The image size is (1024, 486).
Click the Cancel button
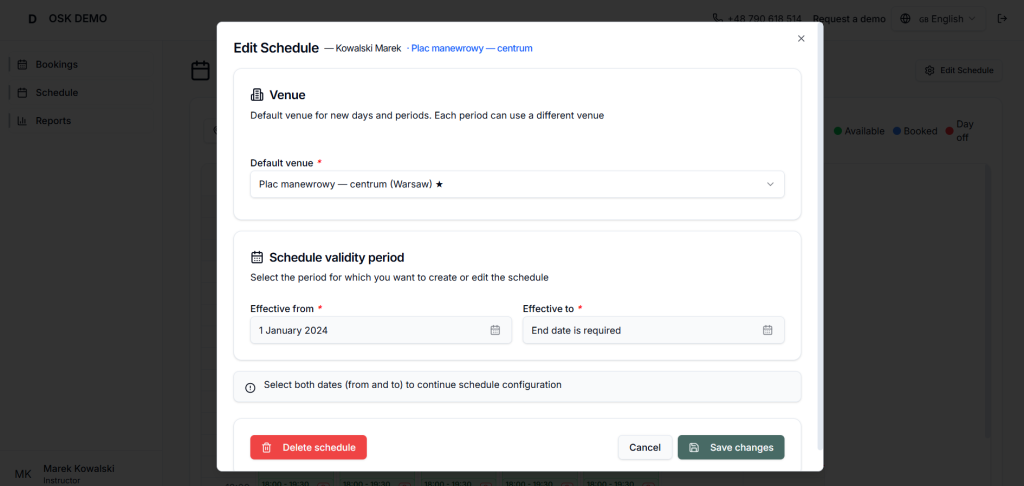(x=645, y=447)
